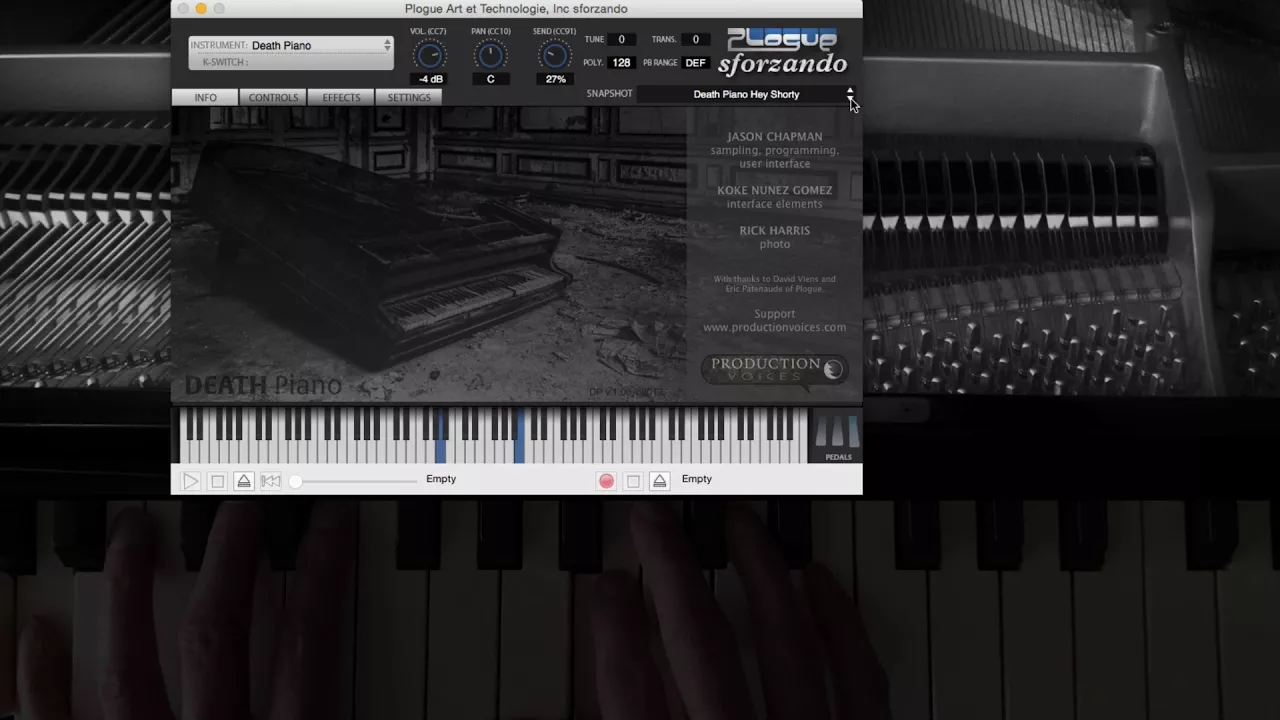Click the MIDI player play button
The image size is (1280, 720).
click(x=191, y=481)
